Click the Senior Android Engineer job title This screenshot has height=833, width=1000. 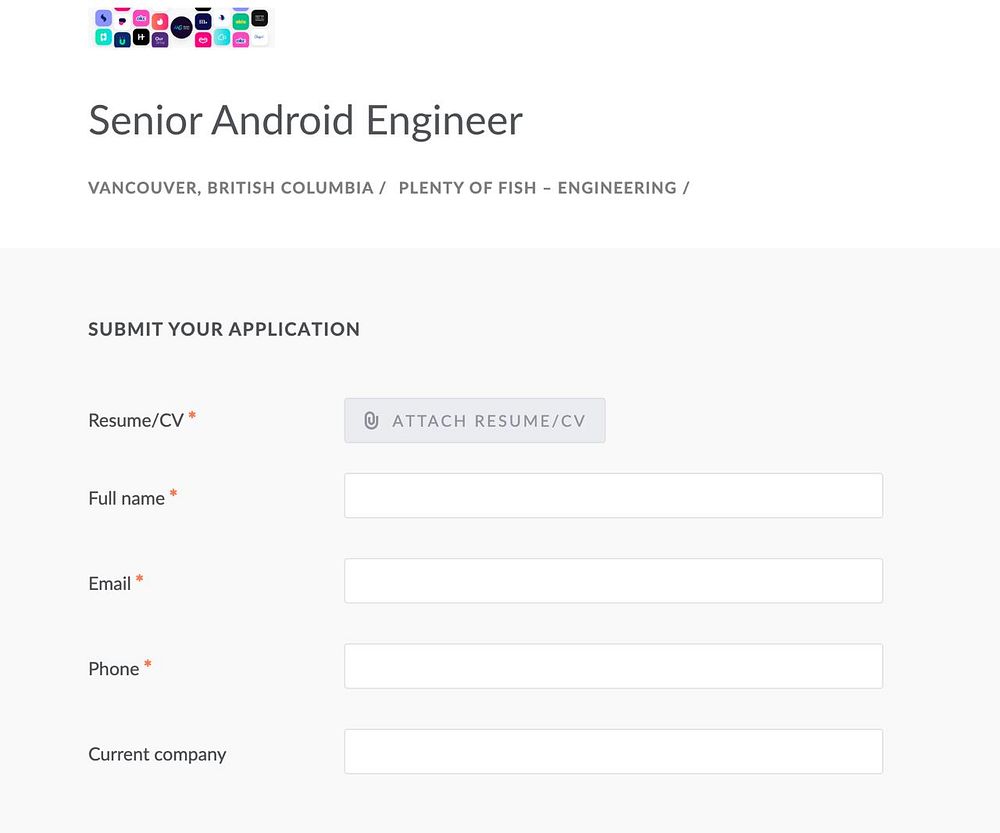305,121
